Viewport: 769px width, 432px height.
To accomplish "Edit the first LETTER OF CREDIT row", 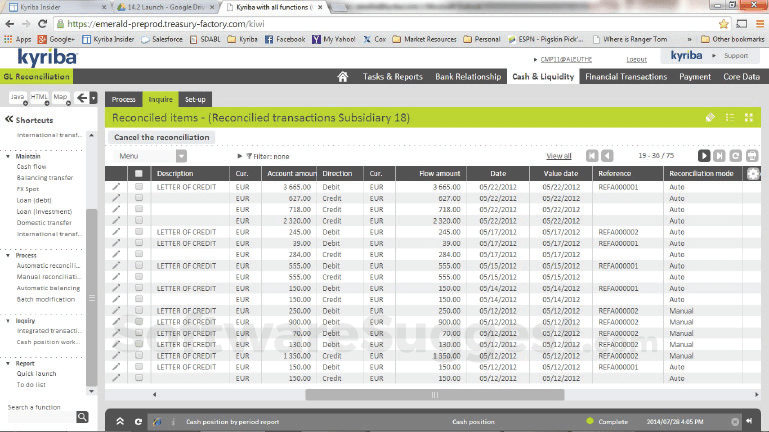I will tap(116, 187).
